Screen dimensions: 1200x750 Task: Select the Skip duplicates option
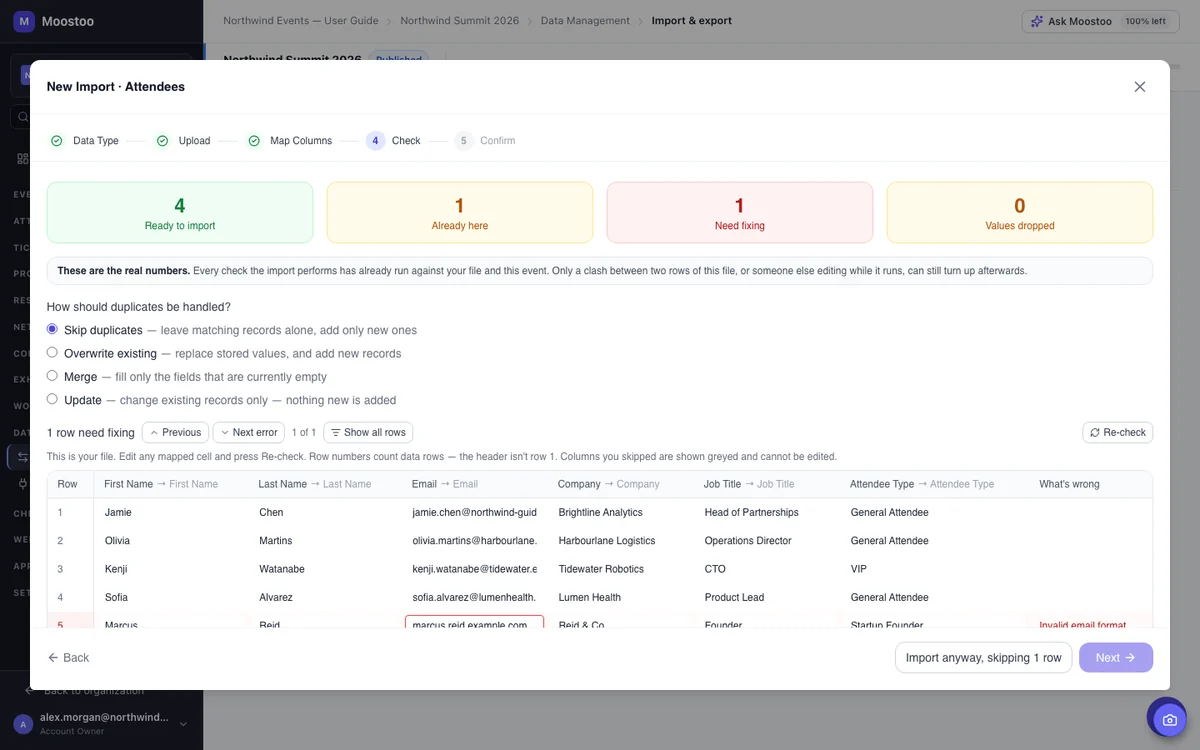[52, 329]
